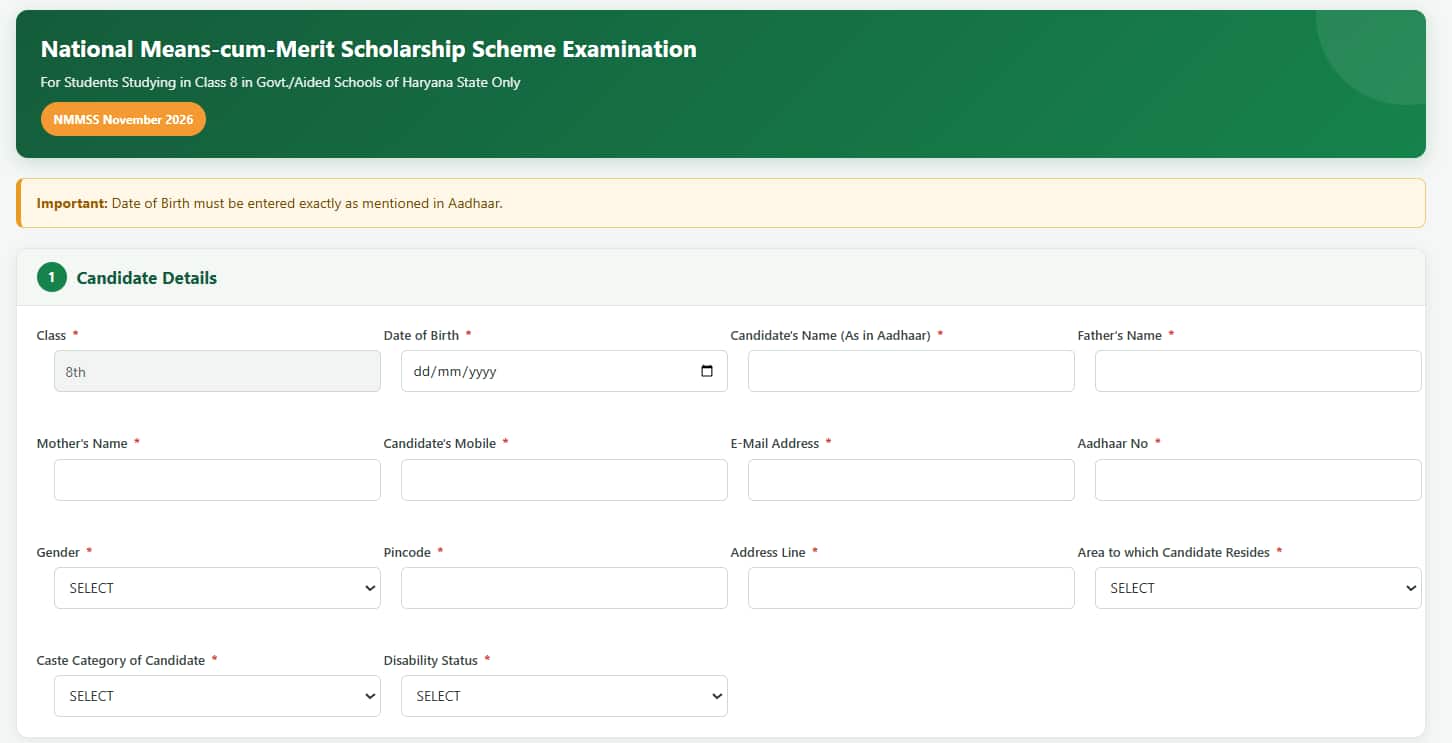Click the Address Line label
1452x743 pixels.
pyautogui.click(x=768, y=552)
